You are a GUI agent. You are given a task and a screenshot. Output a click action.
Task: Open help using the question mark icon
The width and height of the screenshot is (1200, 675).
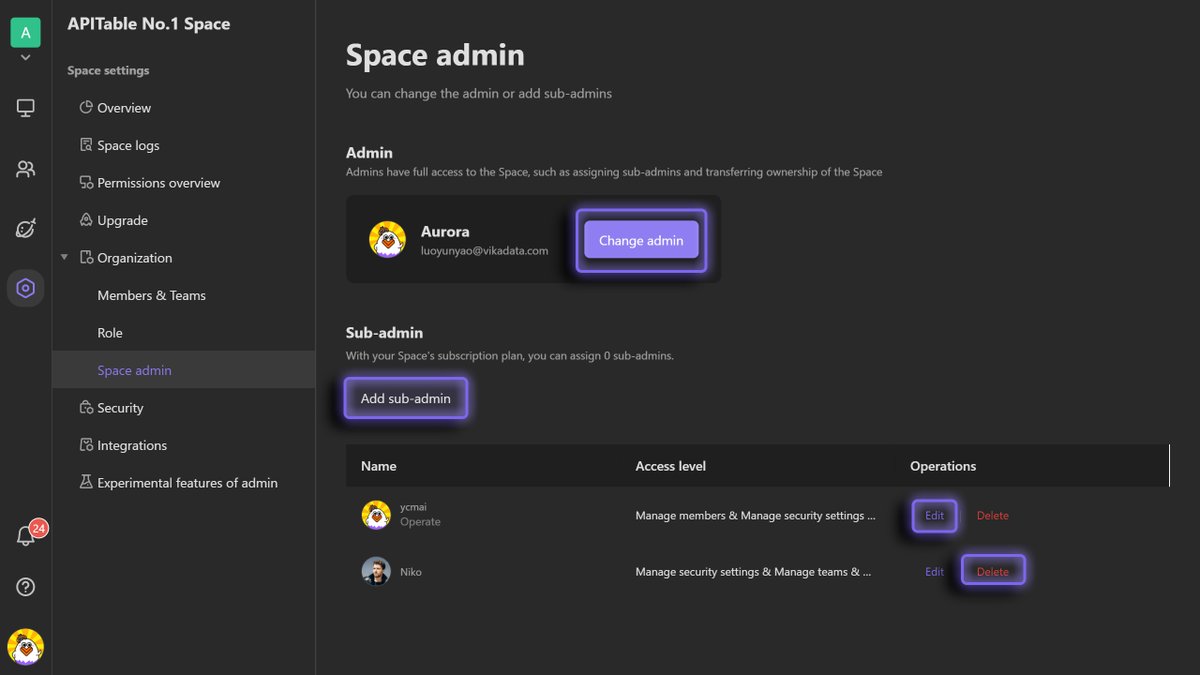tap(25, 587)
